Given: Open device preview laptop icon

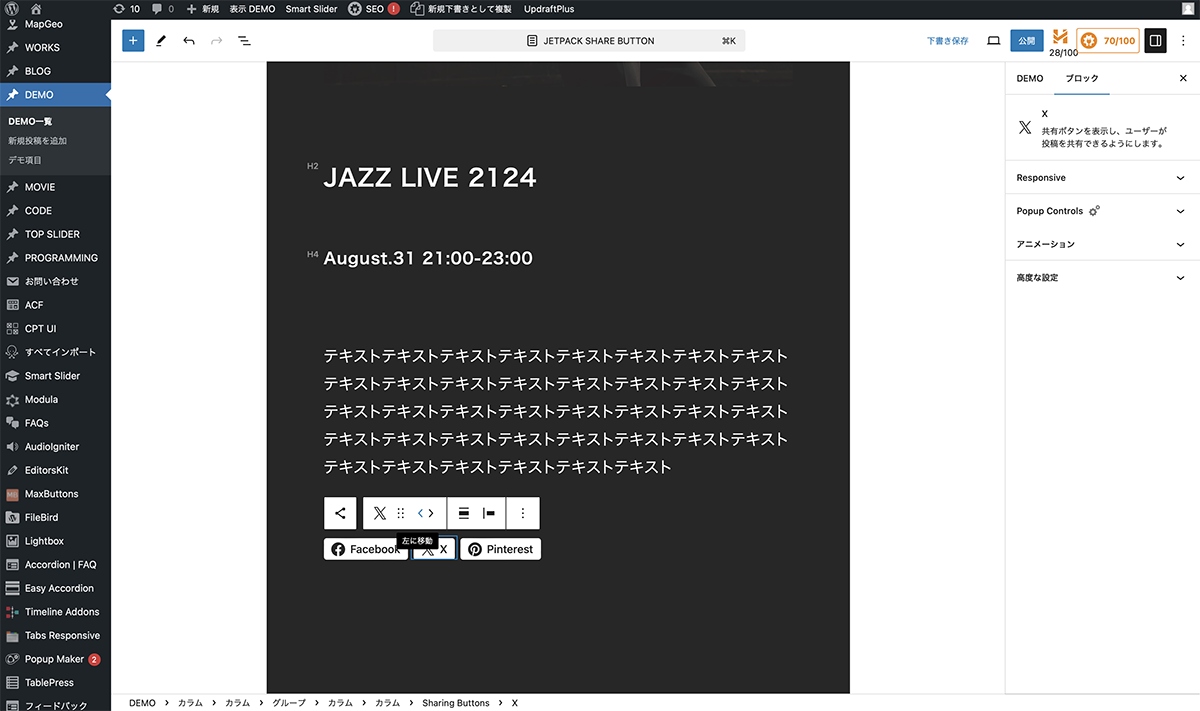Looking at the screenshot, I should [x=993, y=41].
